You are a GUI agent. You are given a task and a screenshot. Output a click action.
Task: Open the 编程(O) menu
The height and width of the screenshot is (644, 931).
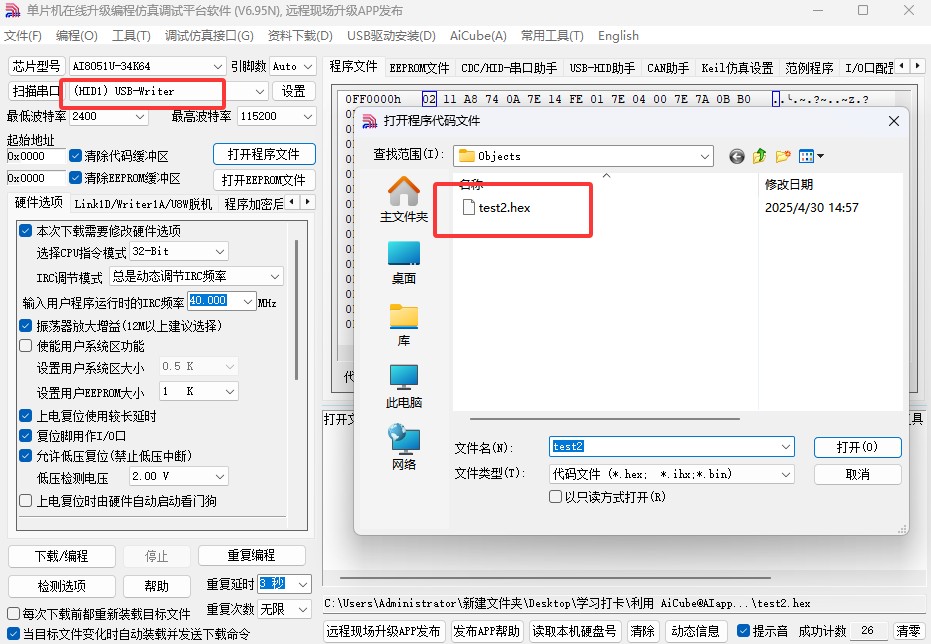(x=77, y=36)
